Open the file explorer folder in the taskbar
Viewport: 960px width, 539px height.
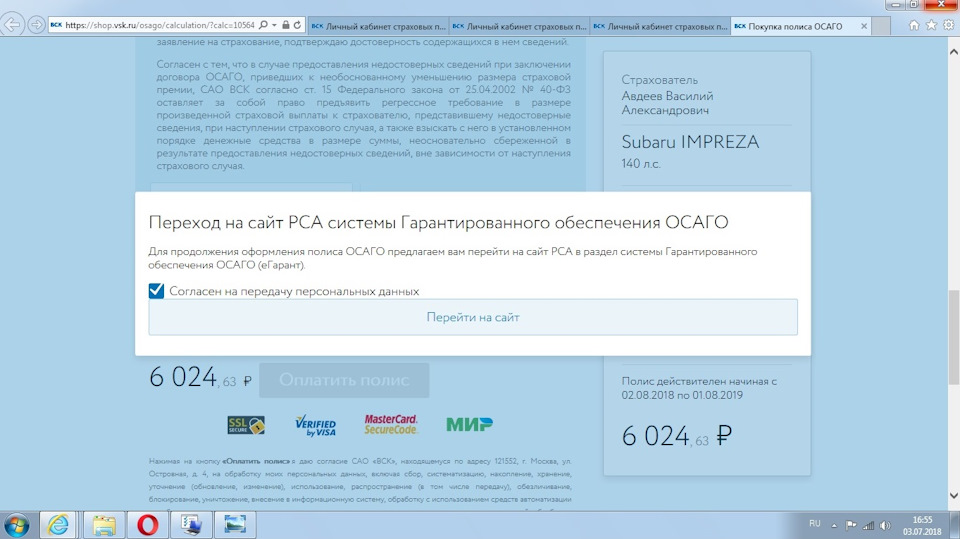pyautogui.click(x=103, y=525)
